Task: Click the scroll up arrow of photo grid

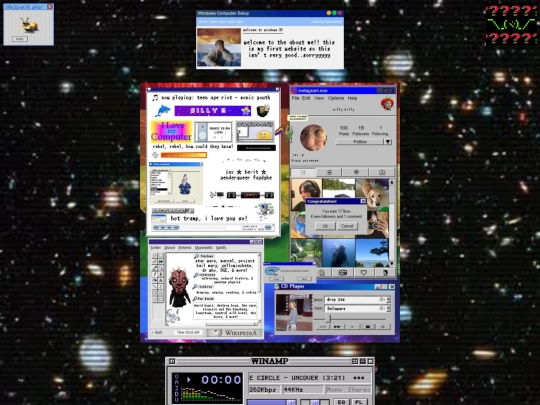Action: pos(392,182)
